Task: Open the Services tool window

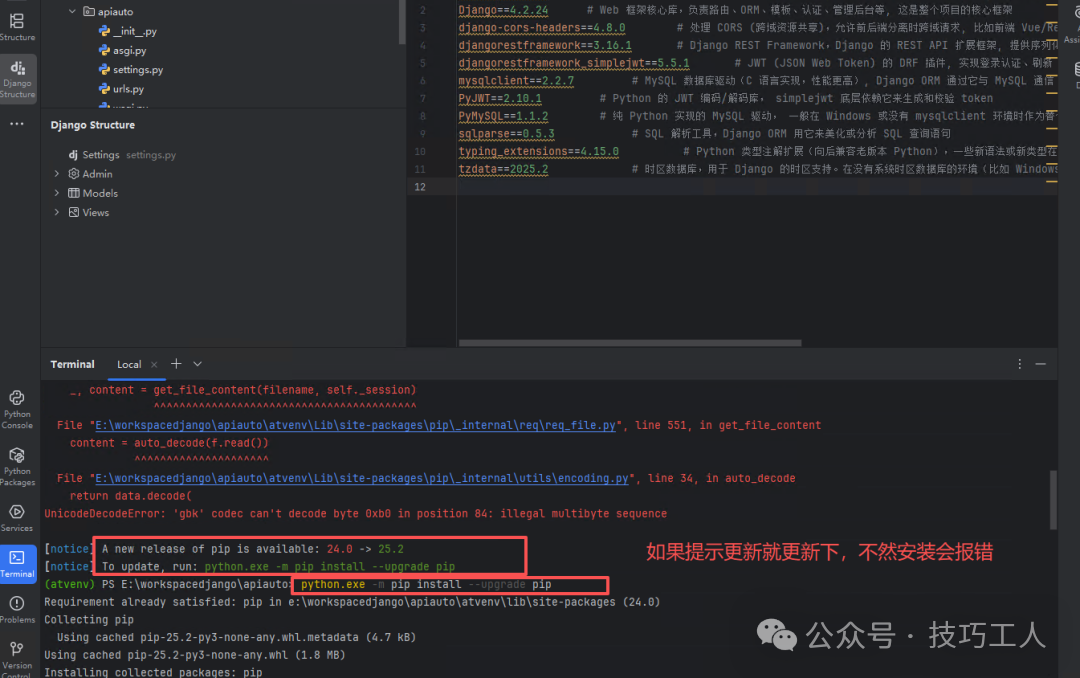Action: coord(17,518)
